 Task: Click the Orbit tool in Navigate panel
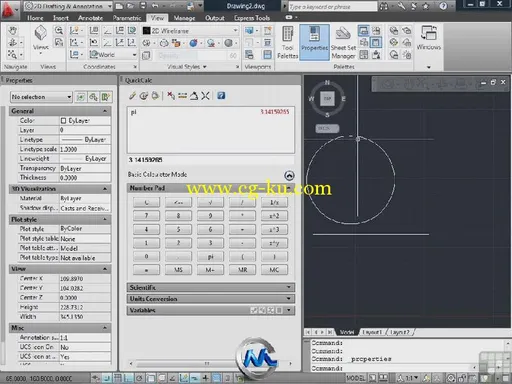click(x=12, y=43)
